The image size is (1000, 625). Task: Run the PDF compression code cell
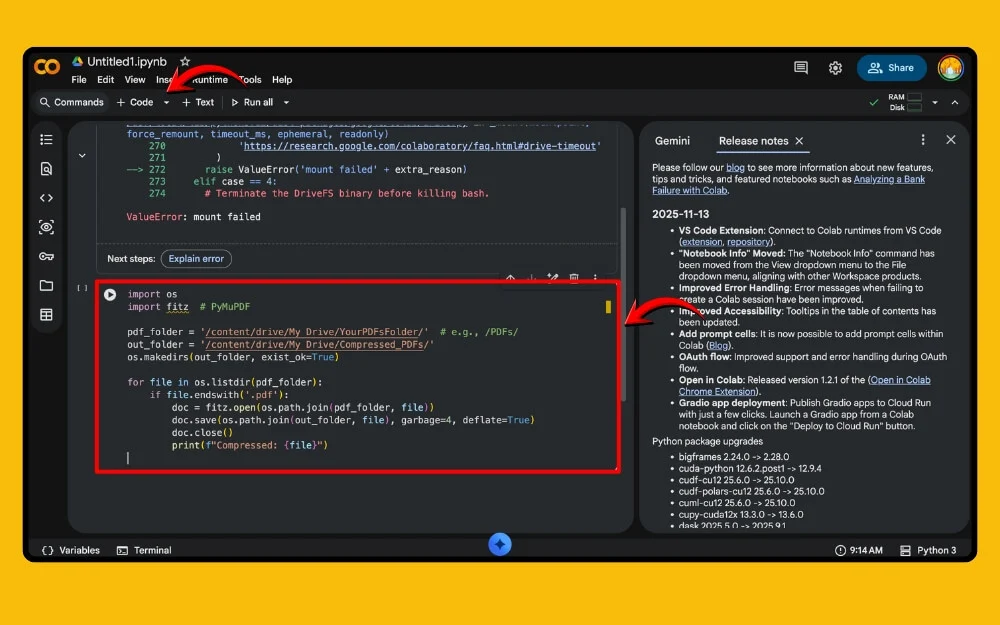click(x=110, y=294)
